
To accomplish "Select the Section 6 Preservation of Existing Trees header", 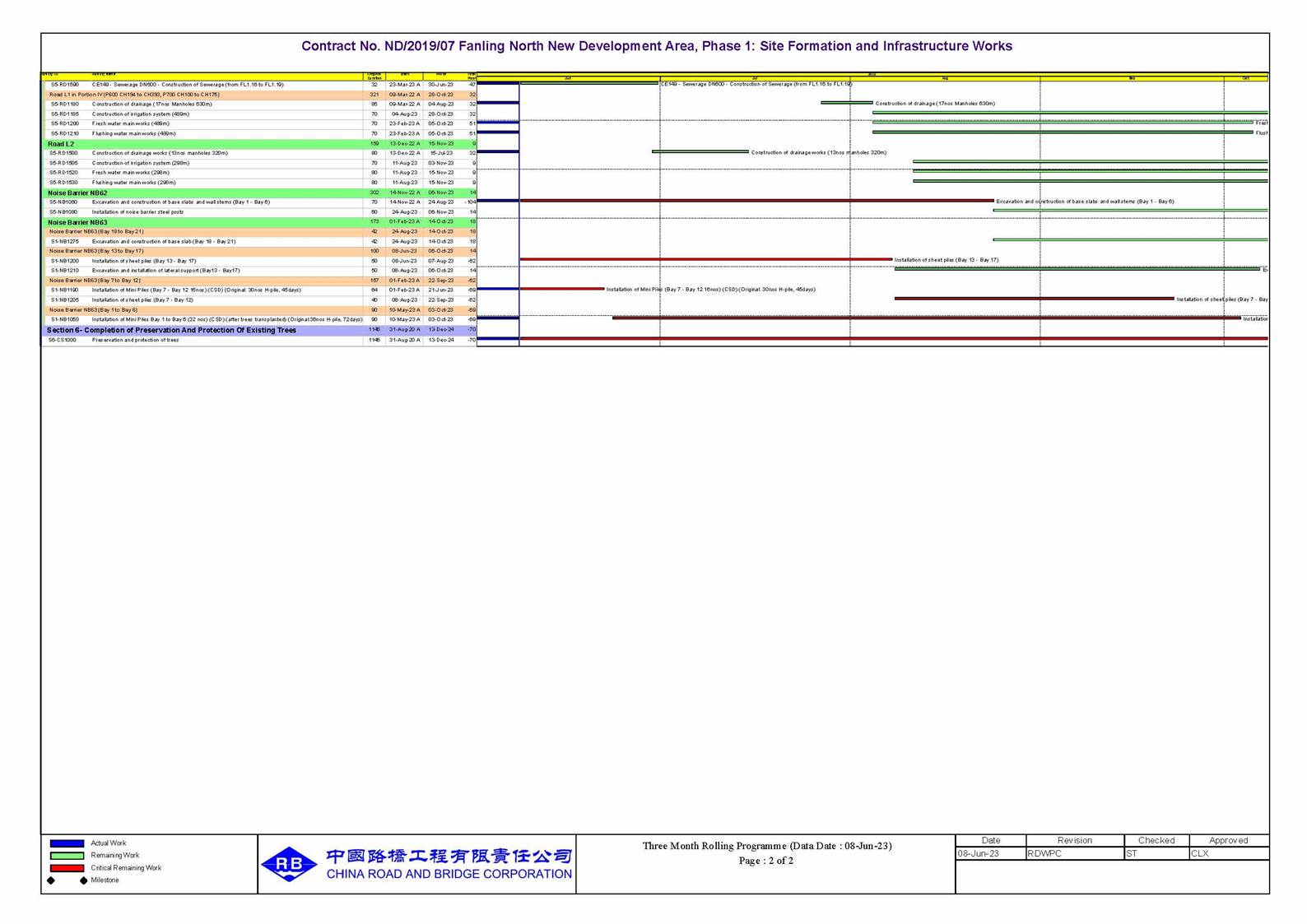I will (259, 330).
